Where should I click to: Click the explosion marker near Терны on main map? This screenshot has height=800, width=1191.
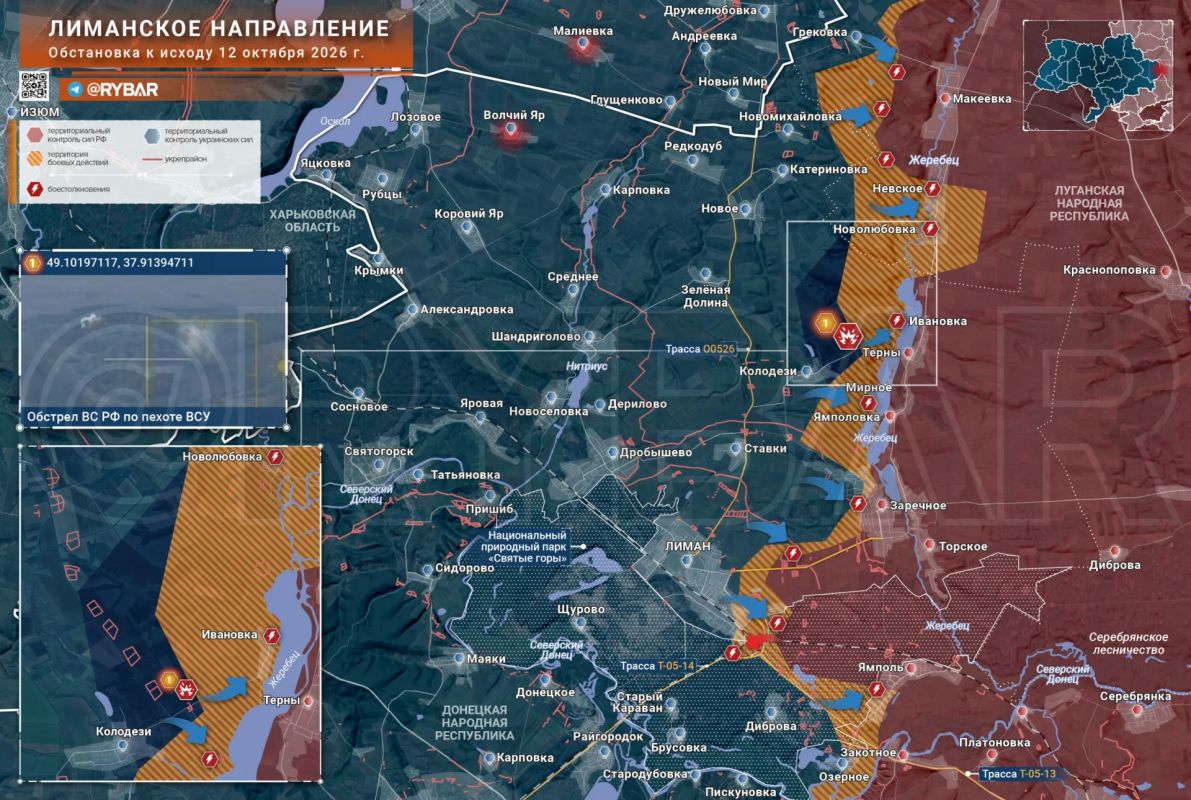click(847, 334)
